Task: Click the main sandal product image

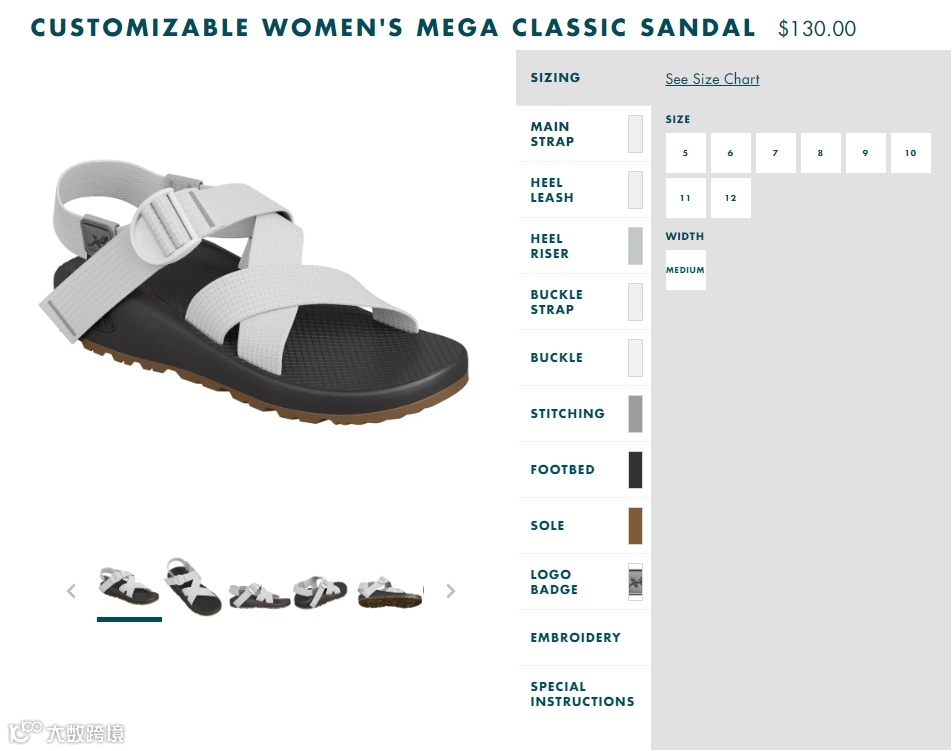Action: tap(254, 291)
